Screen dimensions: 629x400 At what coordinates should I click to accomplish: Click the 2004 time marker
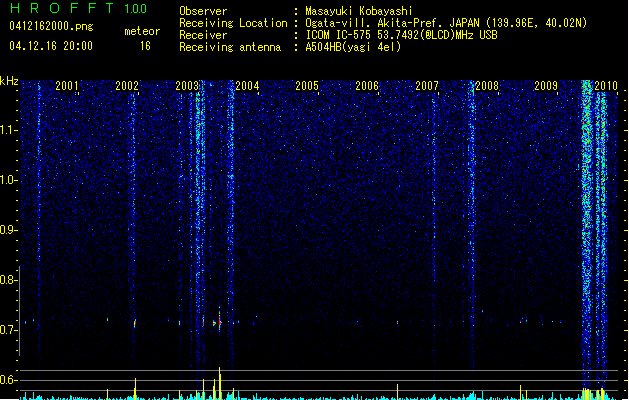pos(247,85)
